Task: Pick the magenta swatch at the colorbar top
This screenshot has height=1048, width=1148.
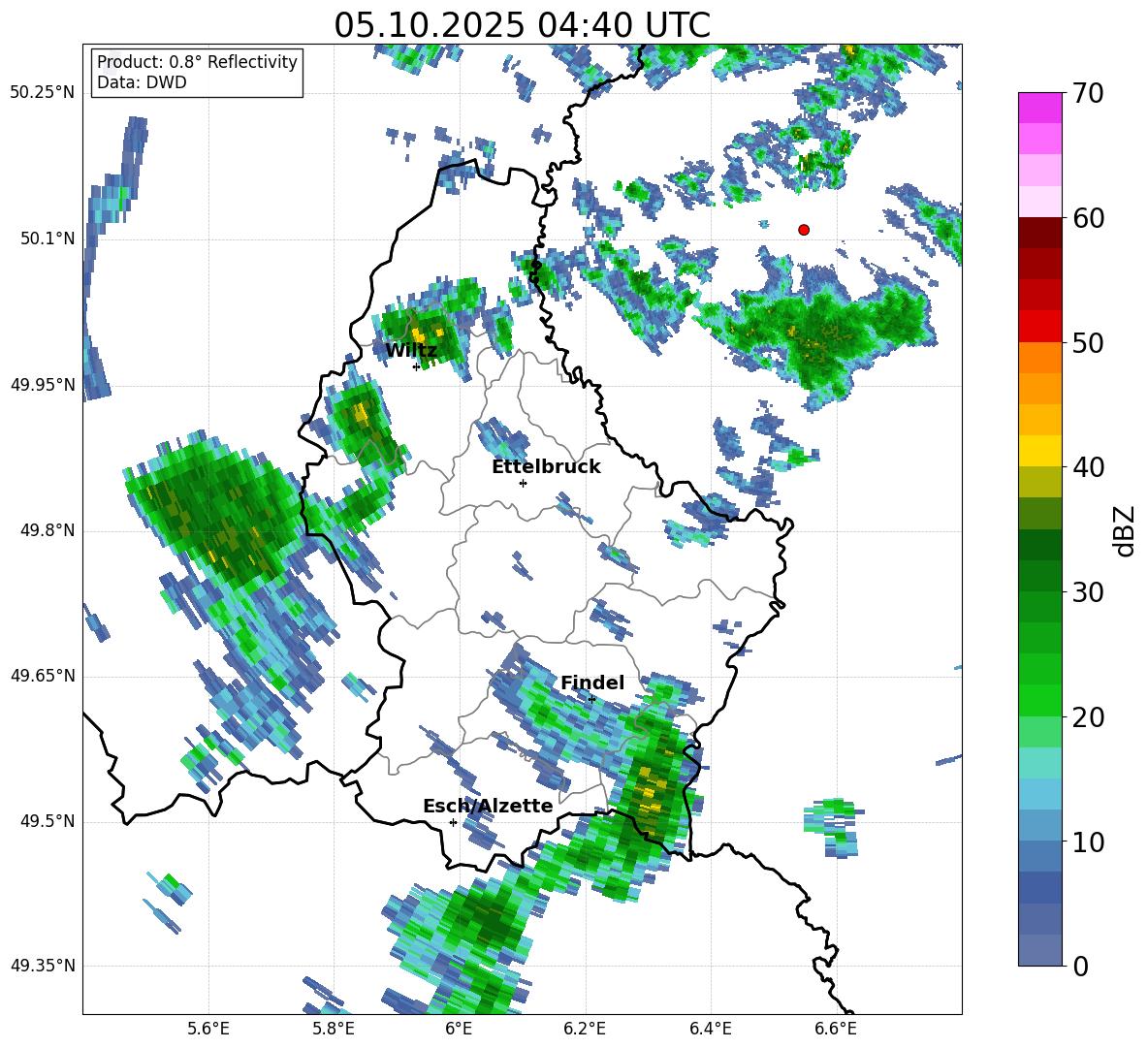Action: coord(1039,109)
